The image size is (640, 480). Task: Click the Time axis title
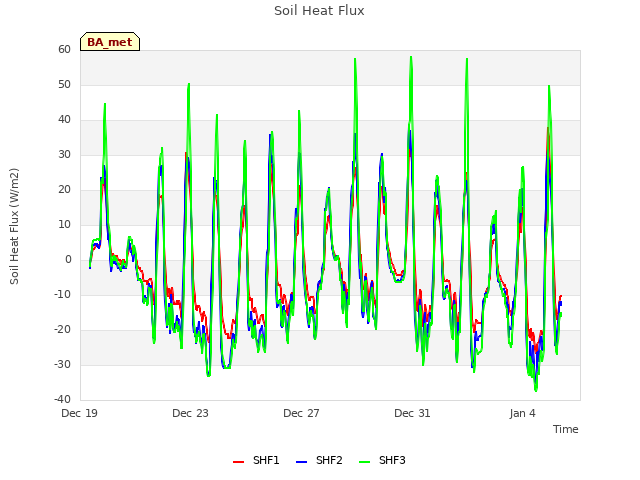(566, 429)
